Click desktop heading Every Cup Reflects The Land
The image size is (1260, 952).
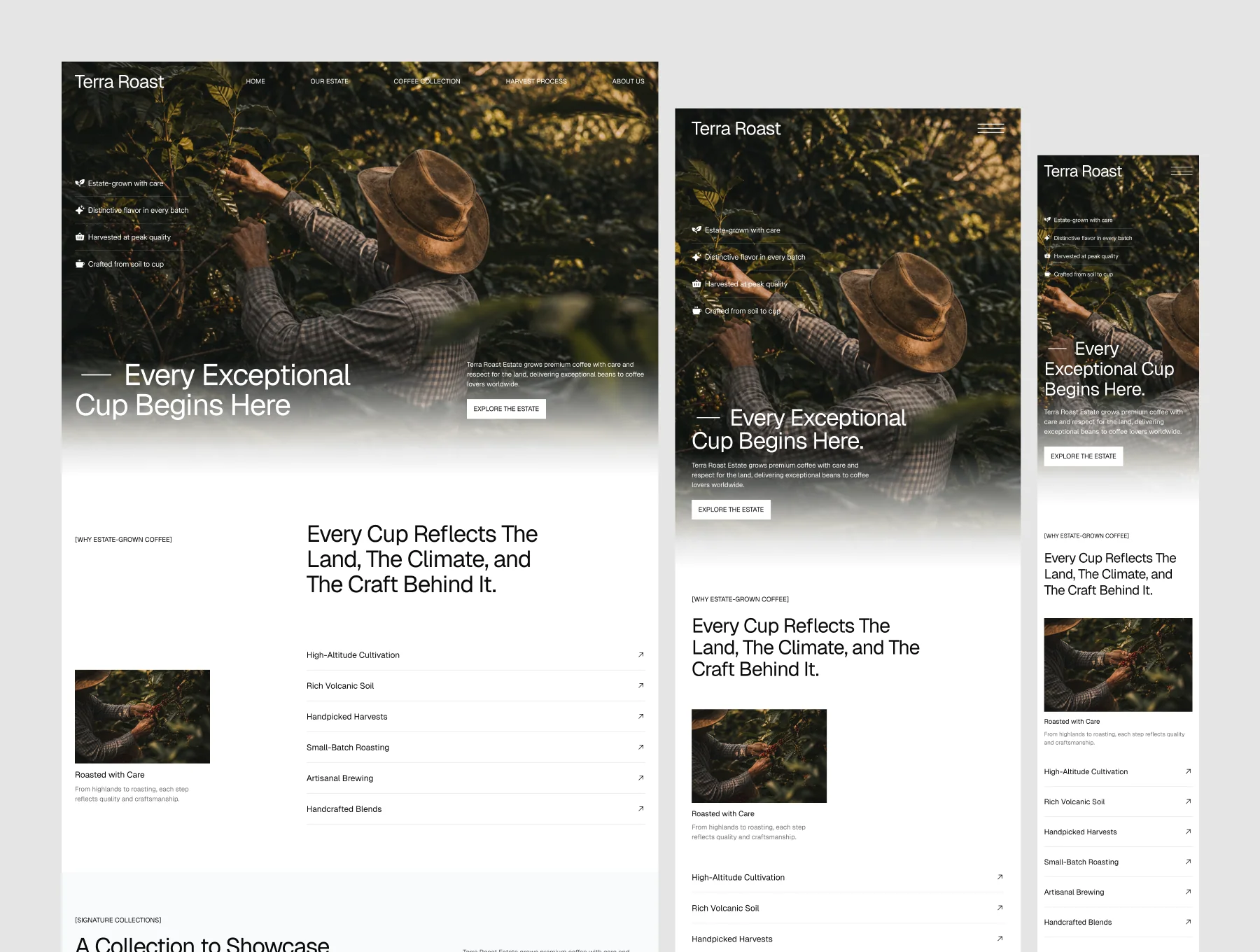click(422, 559)
